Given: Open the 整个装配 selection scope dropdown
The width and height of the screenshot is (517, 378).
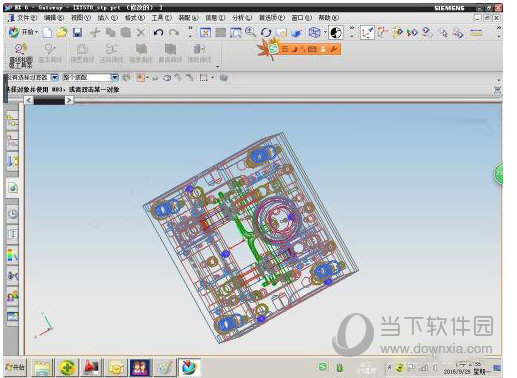Looking at the screenshot, I should tap(114, 77).
